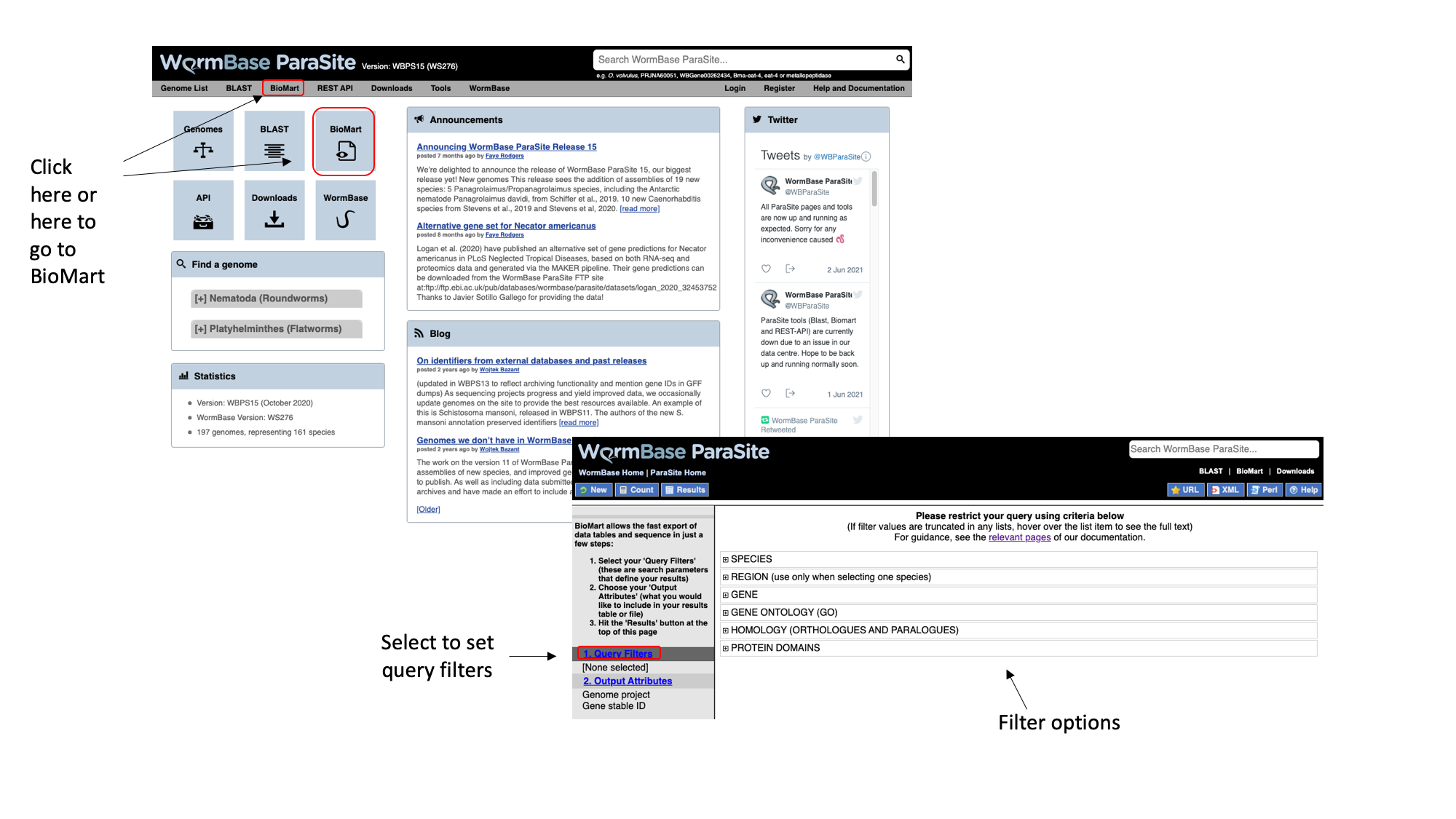Viewport: 1456px width, 819px height.
Task: Open blog post On identifiers from external databases
Action: click(x=531, y=360)
